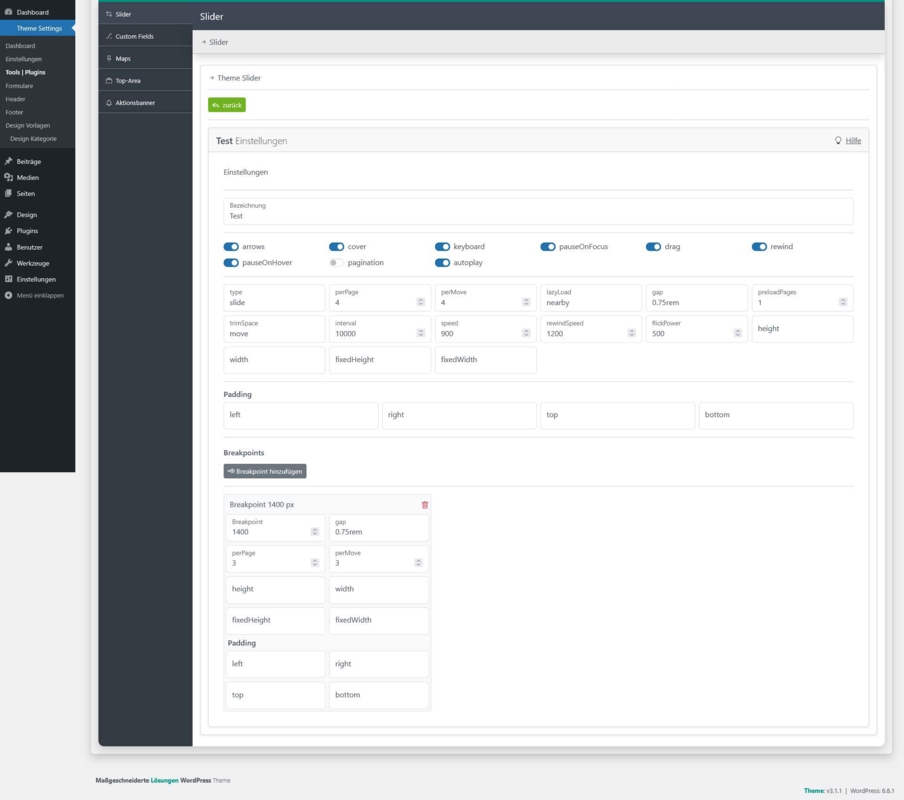Click the Menü einklappen collapse icon
904x800 pixels.
click(x=8, y=295)
